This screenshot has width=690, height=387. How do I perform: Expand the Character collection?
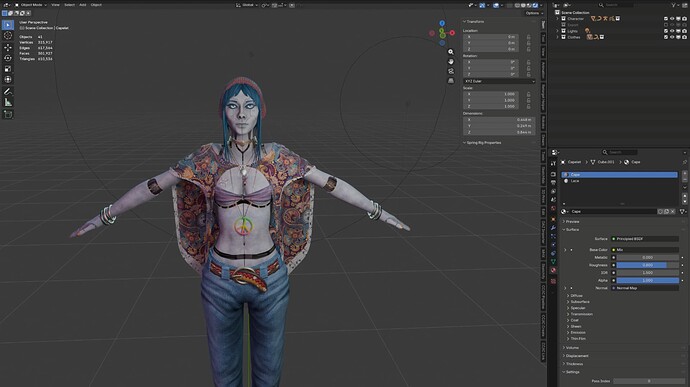[557, 19]
